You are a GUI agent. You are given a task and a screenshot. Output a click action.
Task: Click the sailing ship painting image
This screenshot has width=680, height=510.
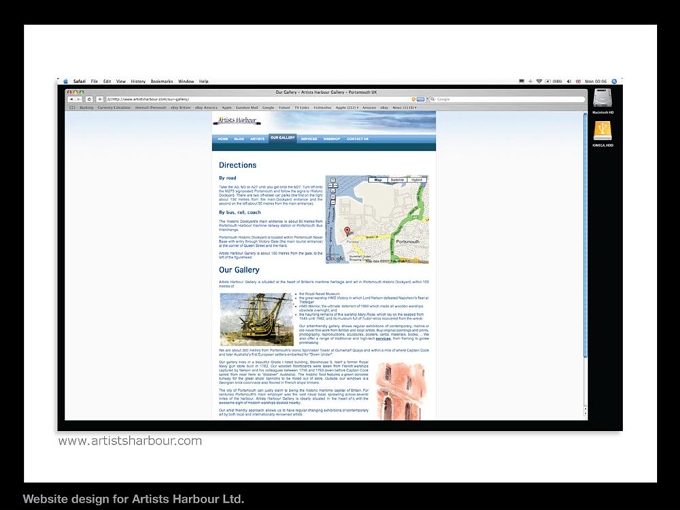pyautogui.click(x=257, y=319)
